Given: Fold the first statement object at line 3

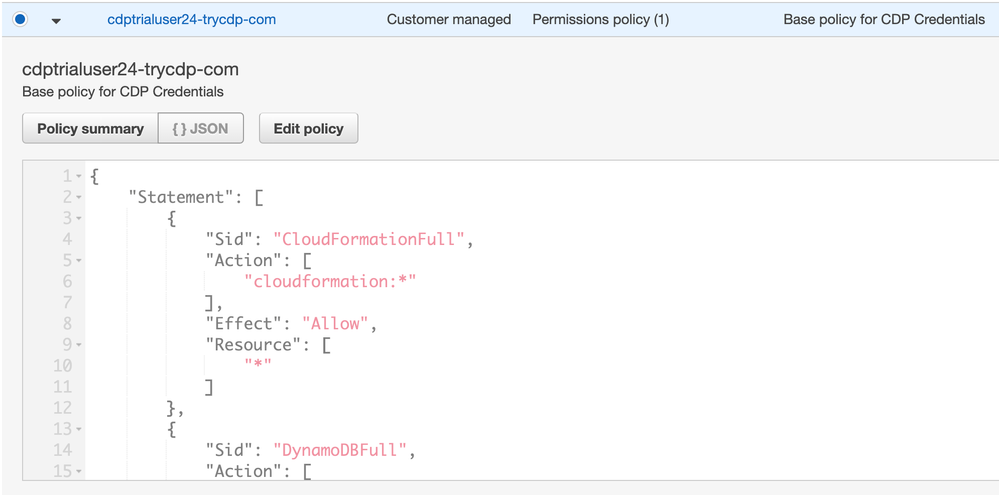Looking at the screenshot, I should [x=79, y=219].
